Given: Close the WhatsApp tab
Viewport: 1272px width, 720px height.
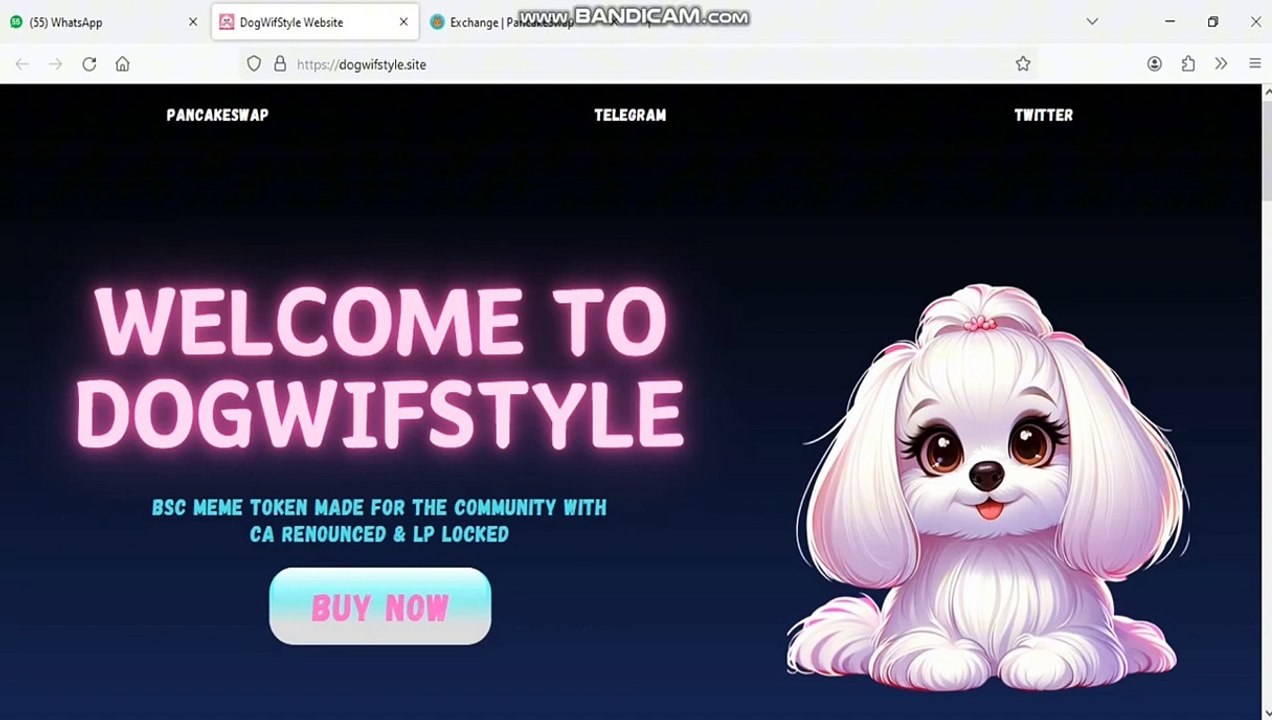Looking at the screenshot, I should pyautogui.click(x=193, y=22).
